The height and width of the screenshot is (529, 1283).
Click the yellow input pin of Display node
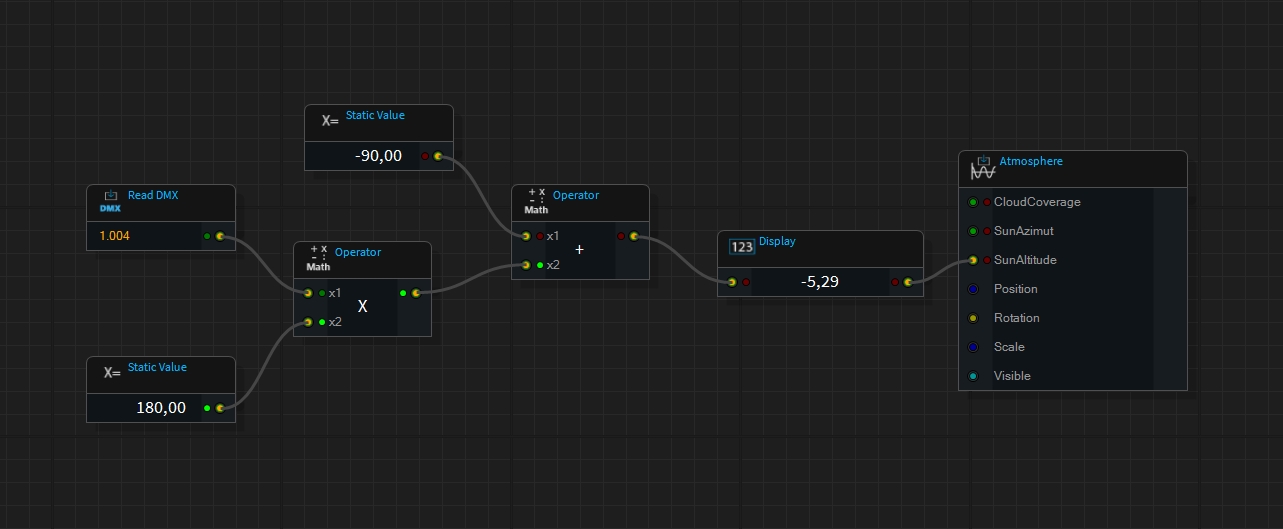click(732, 282)
